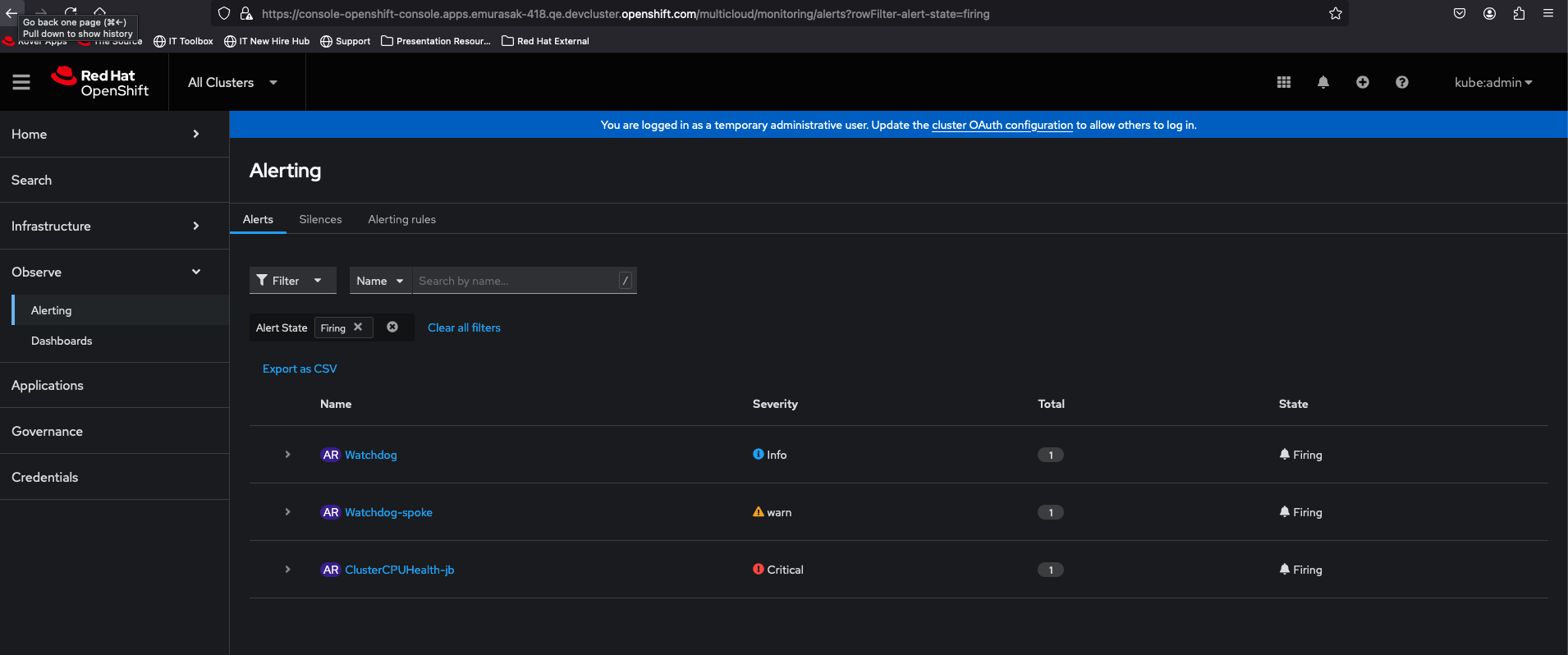The width and height of the screenshot is (1568, 655).
Task: Open the Pocket save icon in browser toolbar
Action: (x=1460, y=13)
